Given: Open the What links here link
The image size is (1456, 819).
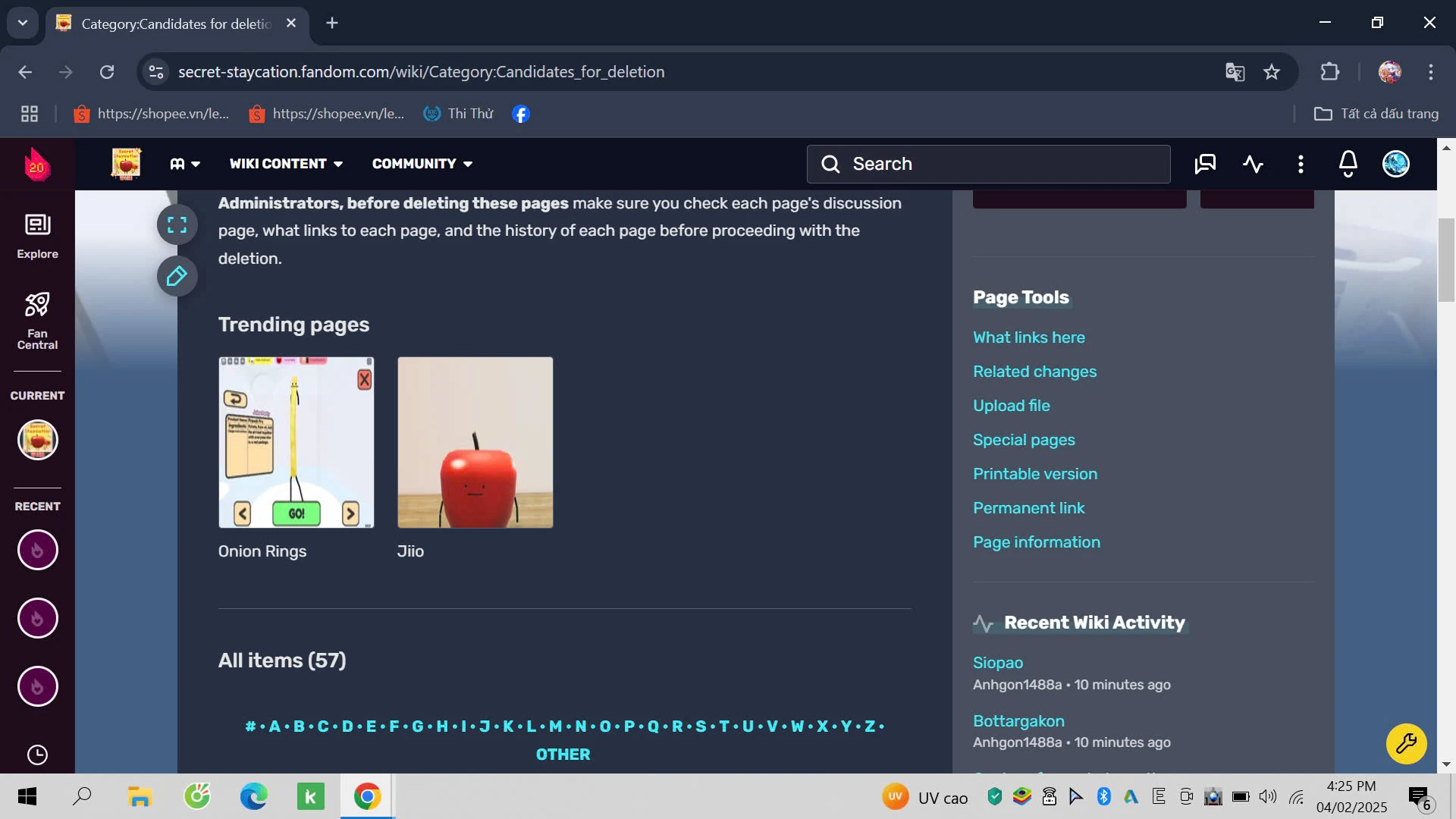Looking at the screenshot, I should tap(1028, 337).
